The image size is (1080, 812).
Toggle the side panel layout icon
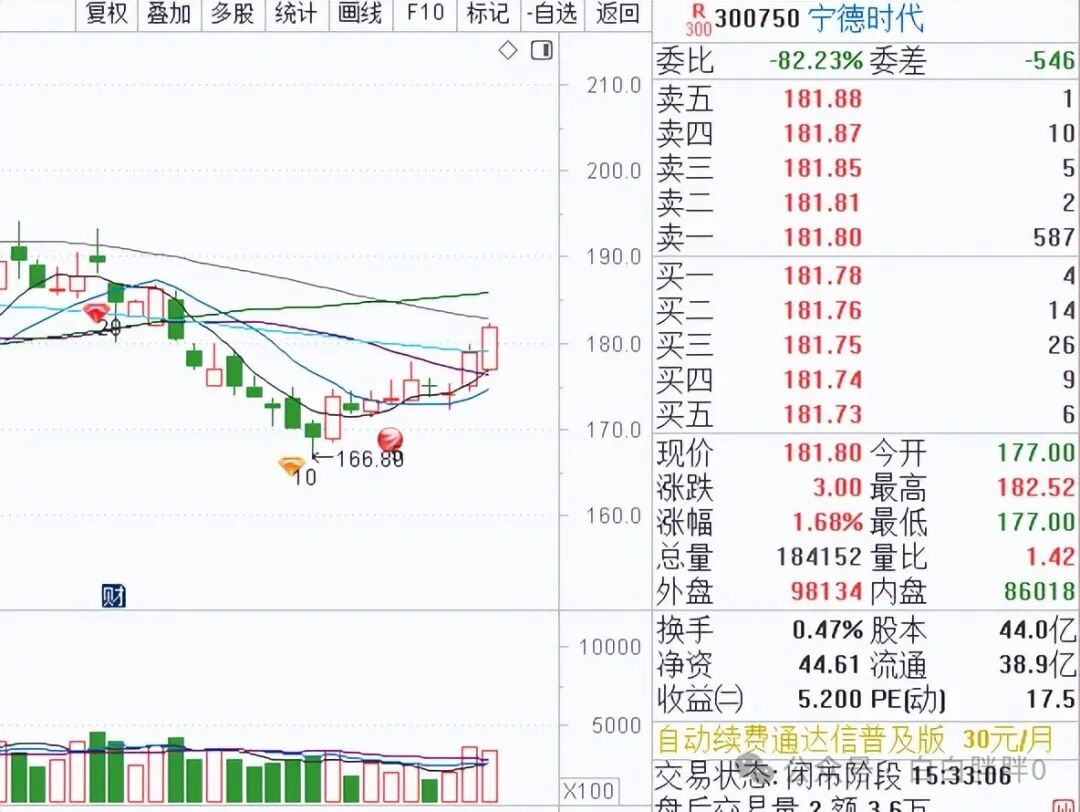(542, 50)
